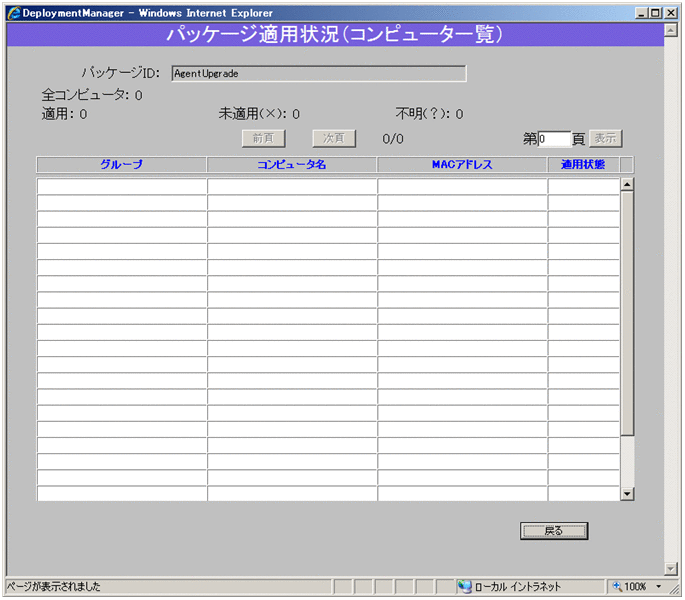Image resolution: width=685 pixels, height=600 pixels.
Task: Click the 戻る back button
Action: (x=554, y=531)
